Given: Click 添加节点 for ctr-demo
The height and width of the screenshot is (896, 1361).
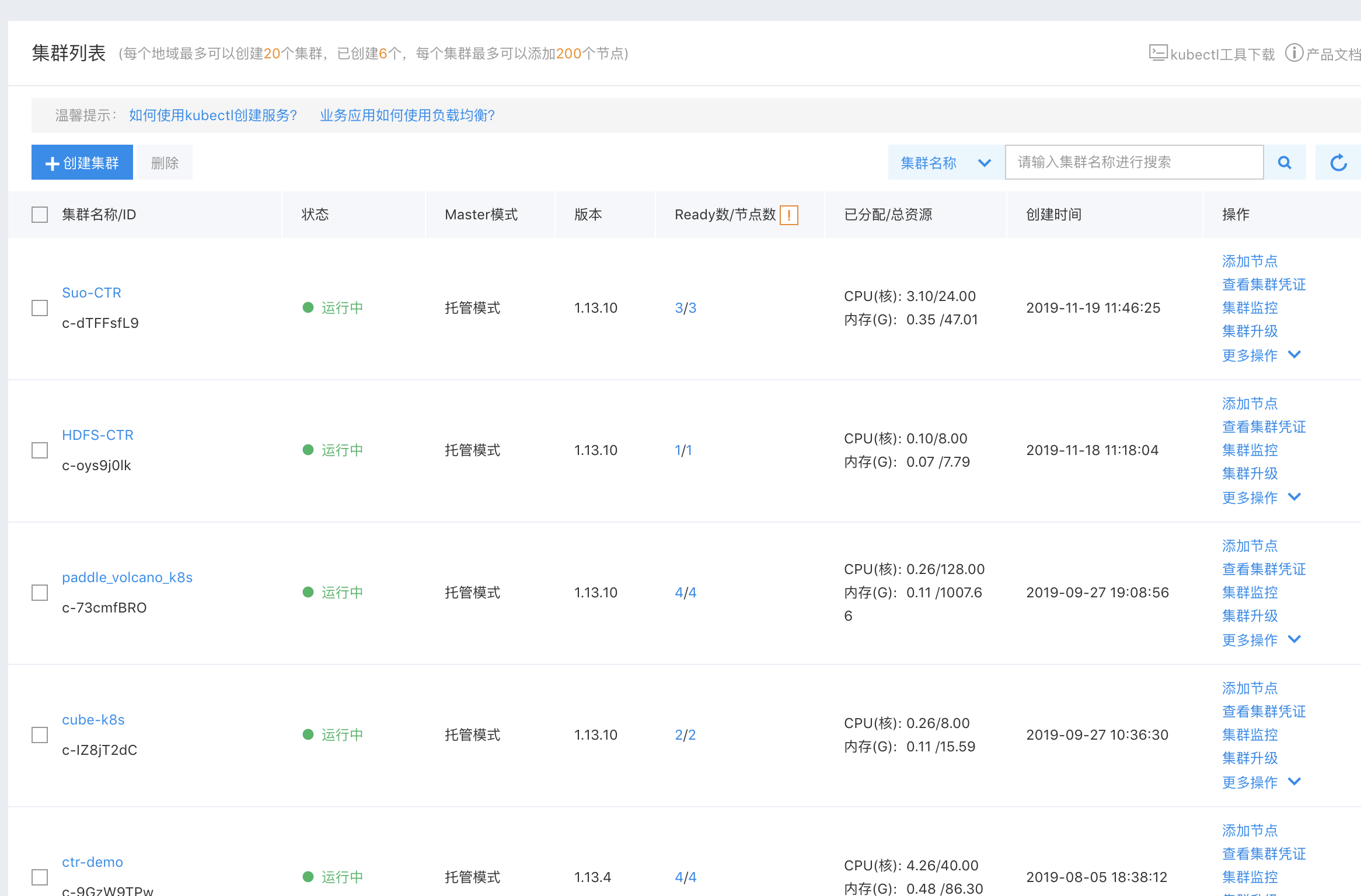Looking at the screenshot, I should point(1250,830).
